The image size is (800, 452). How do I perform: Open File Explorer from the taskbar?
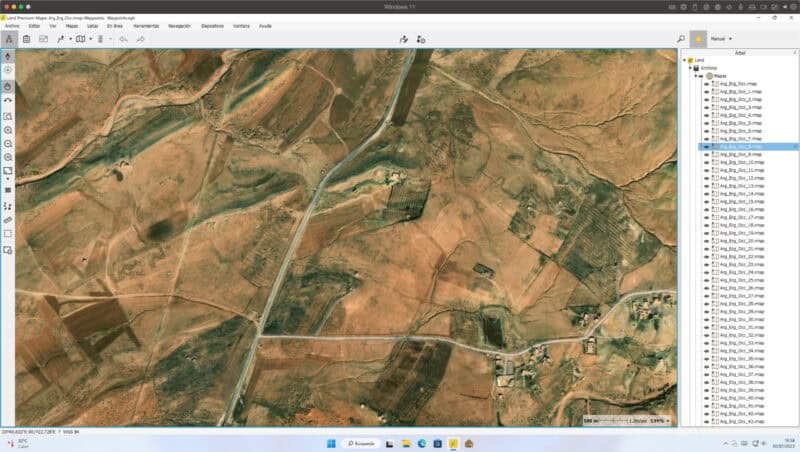coord(406,443)
